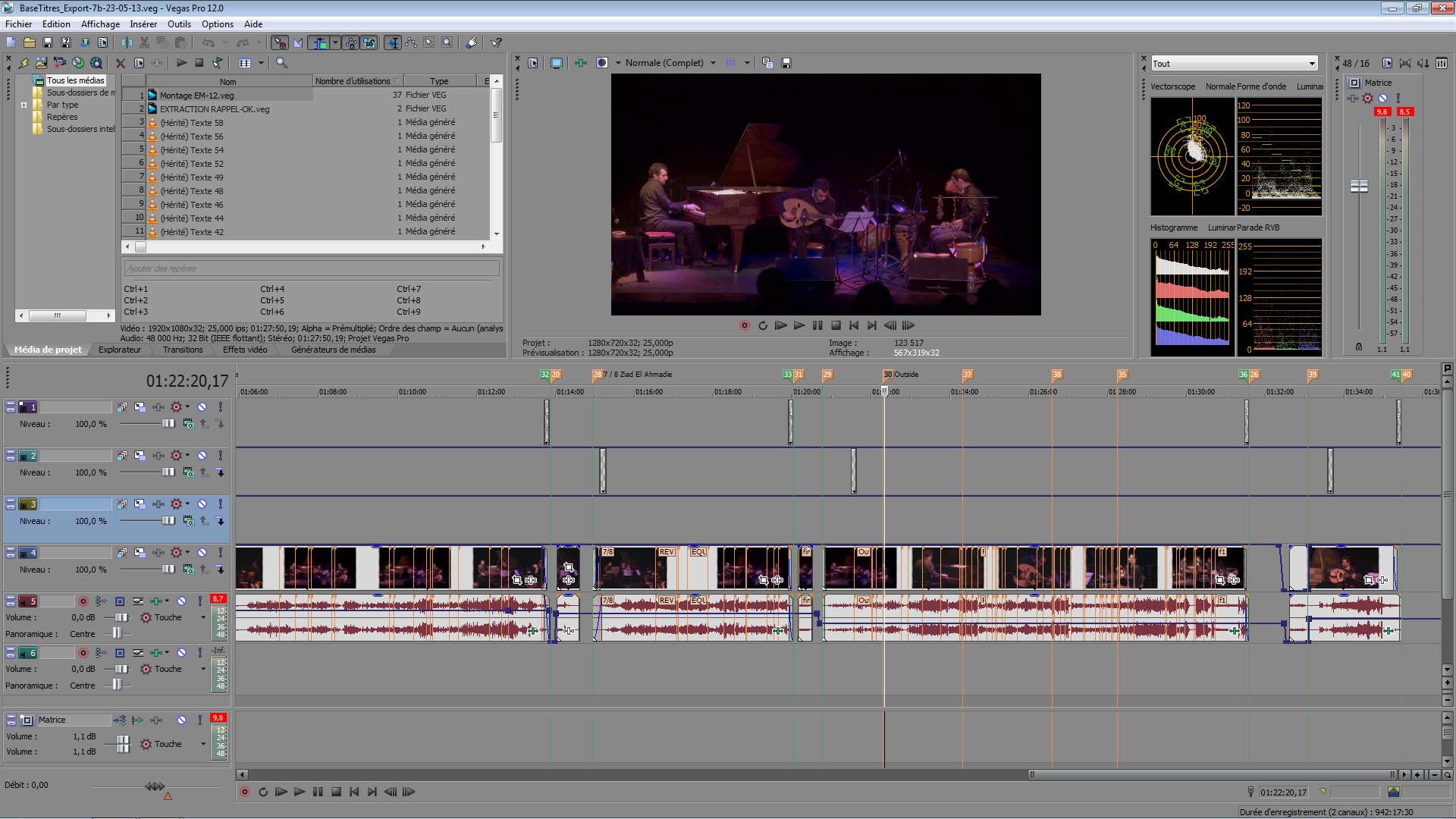Click the Zoom Edit Tool magnifier in main toolbar

(x=447, y=42)
